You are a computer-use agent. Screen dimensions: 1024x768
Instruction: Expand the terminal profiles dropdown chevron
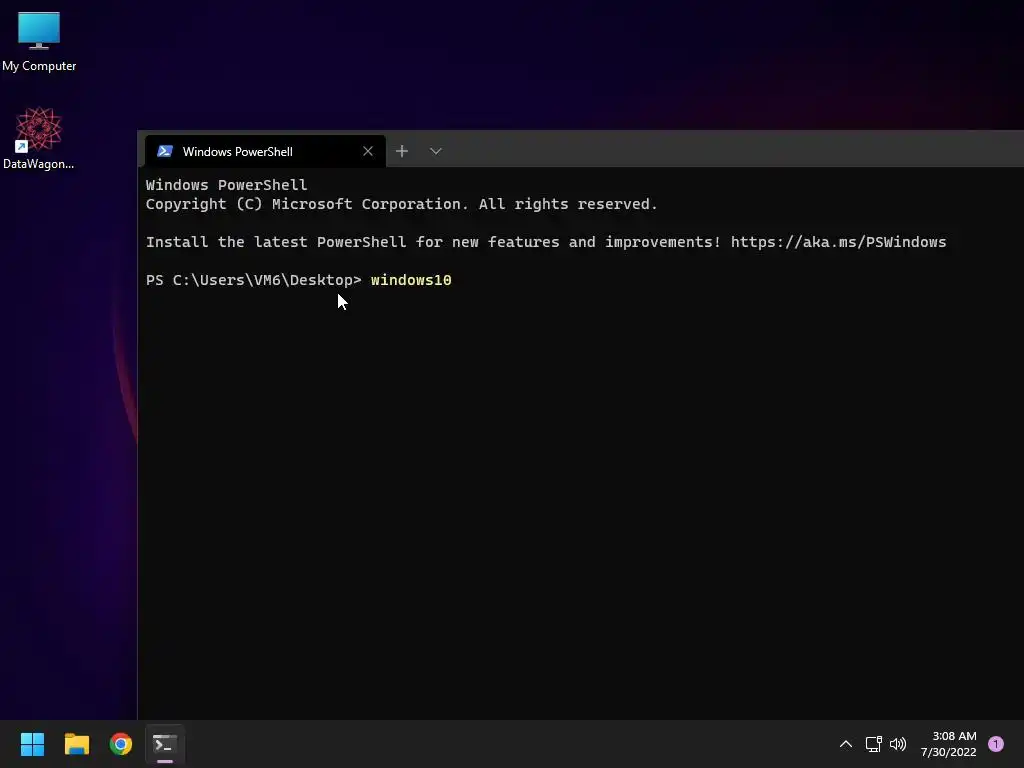click(436, 152)
